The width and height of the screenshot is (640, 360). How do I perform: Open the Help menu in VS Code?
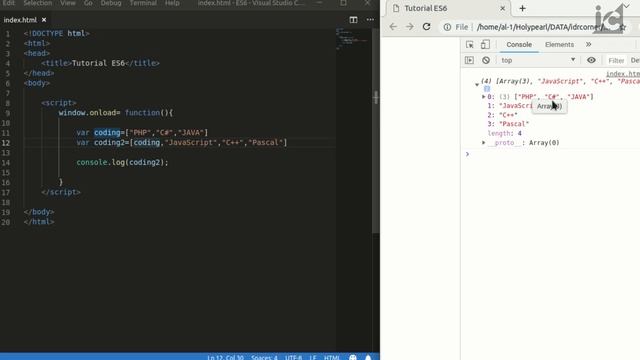[x=172, y=3]
